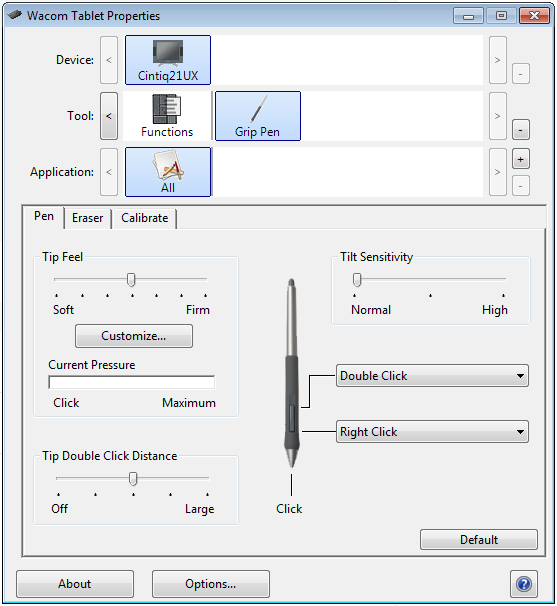Screen dimensions: 557x606
Task: Click the pen illustration image
Action: pyautogui.click(x=292, y=373)
